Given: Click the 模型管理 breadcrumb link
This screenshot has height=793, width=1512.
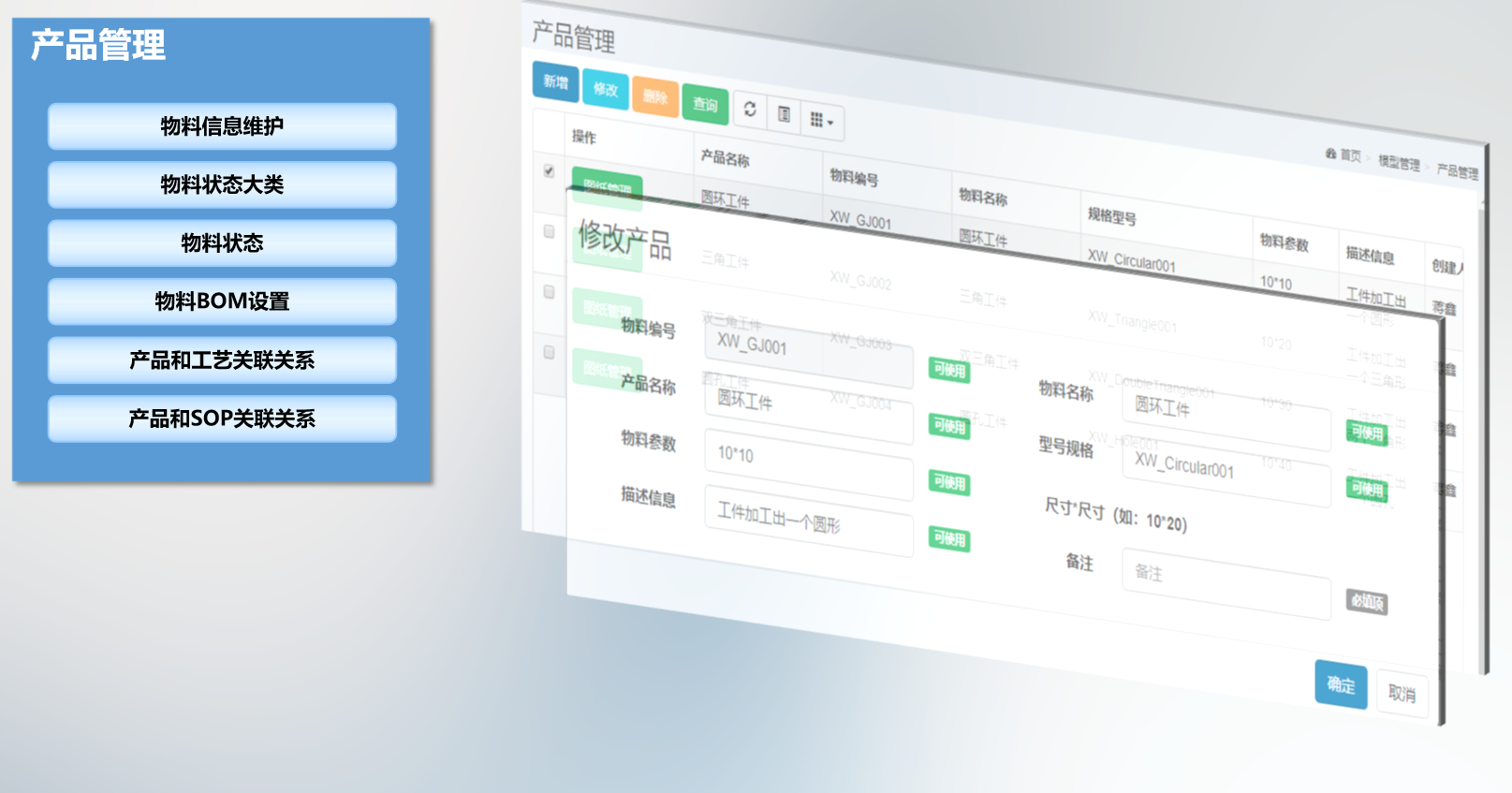Looking at the screenshot, I should [x=1399, y=163].
